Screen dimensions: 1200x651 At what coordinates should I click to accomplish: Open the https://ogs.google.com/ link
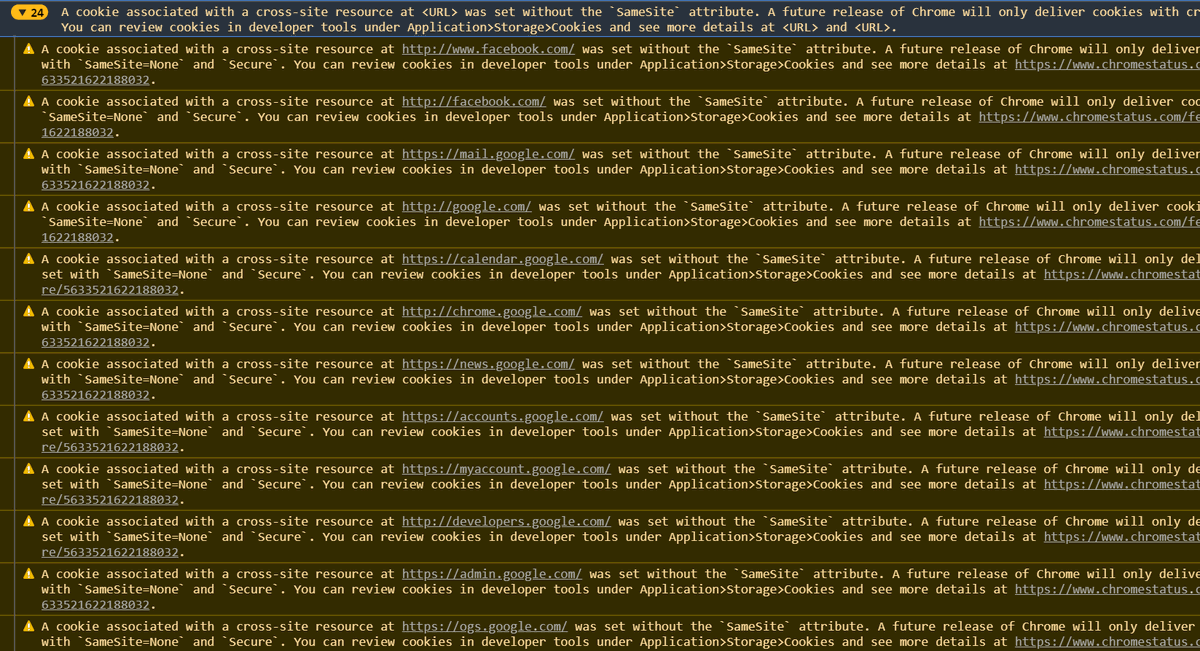[x=485, y=627]
